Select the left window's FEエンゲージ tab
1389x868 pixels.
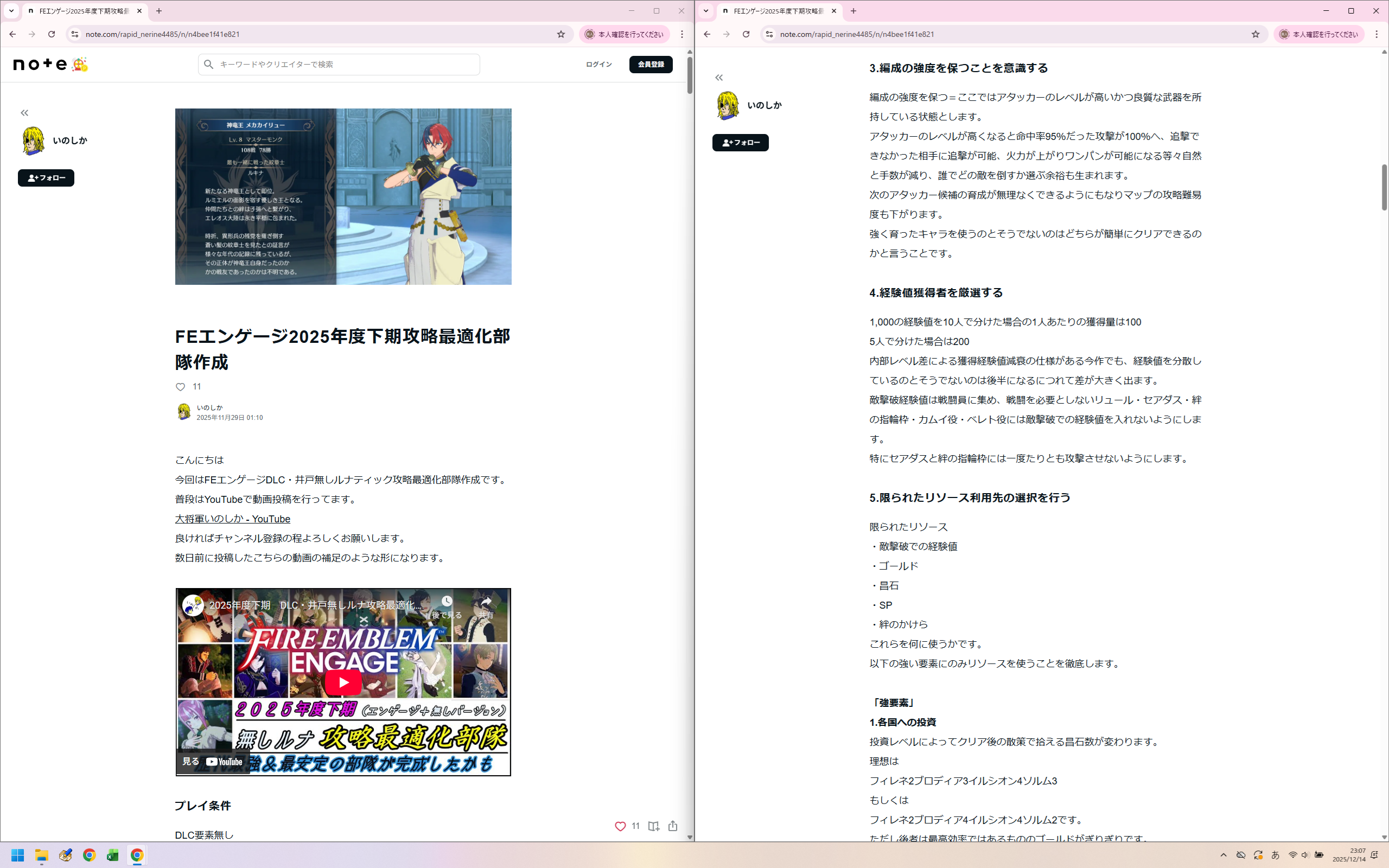point(83,11)
